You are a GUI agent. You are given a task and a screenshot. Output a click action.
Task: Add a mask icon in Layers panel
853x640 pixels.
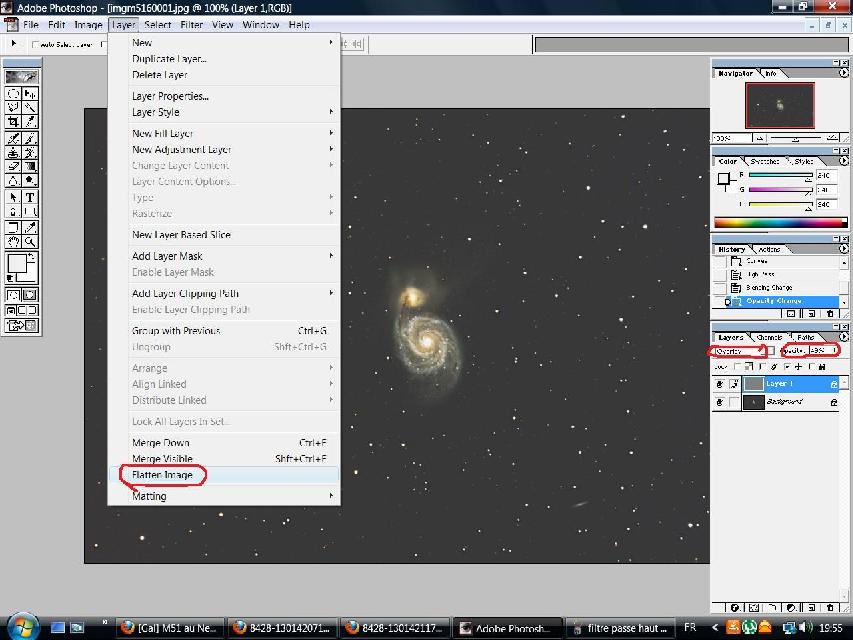click(754, 607)
